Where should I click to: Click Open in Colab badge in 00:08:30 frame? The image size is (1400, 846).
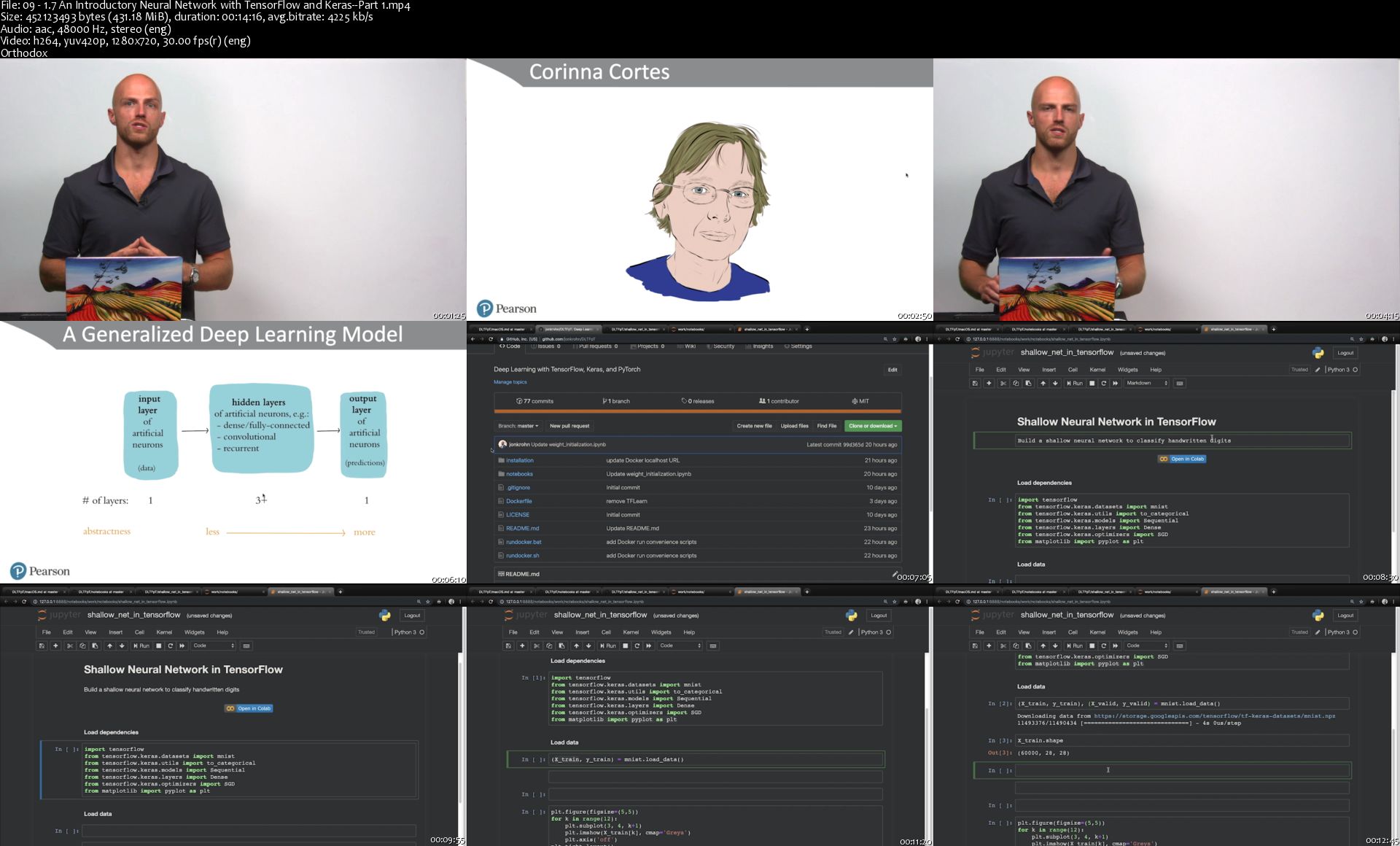pos(1182,459)
